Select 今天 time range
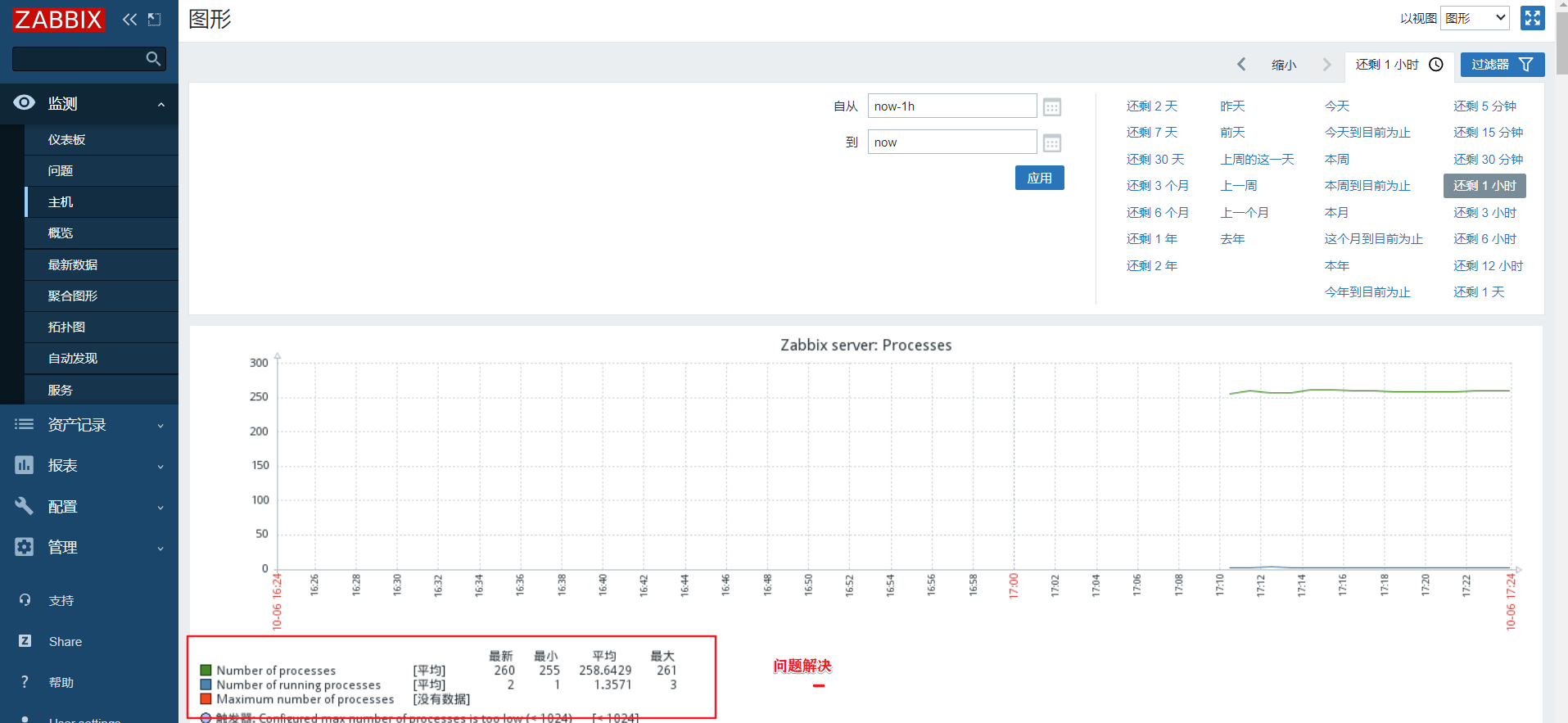 point(1337,106)
